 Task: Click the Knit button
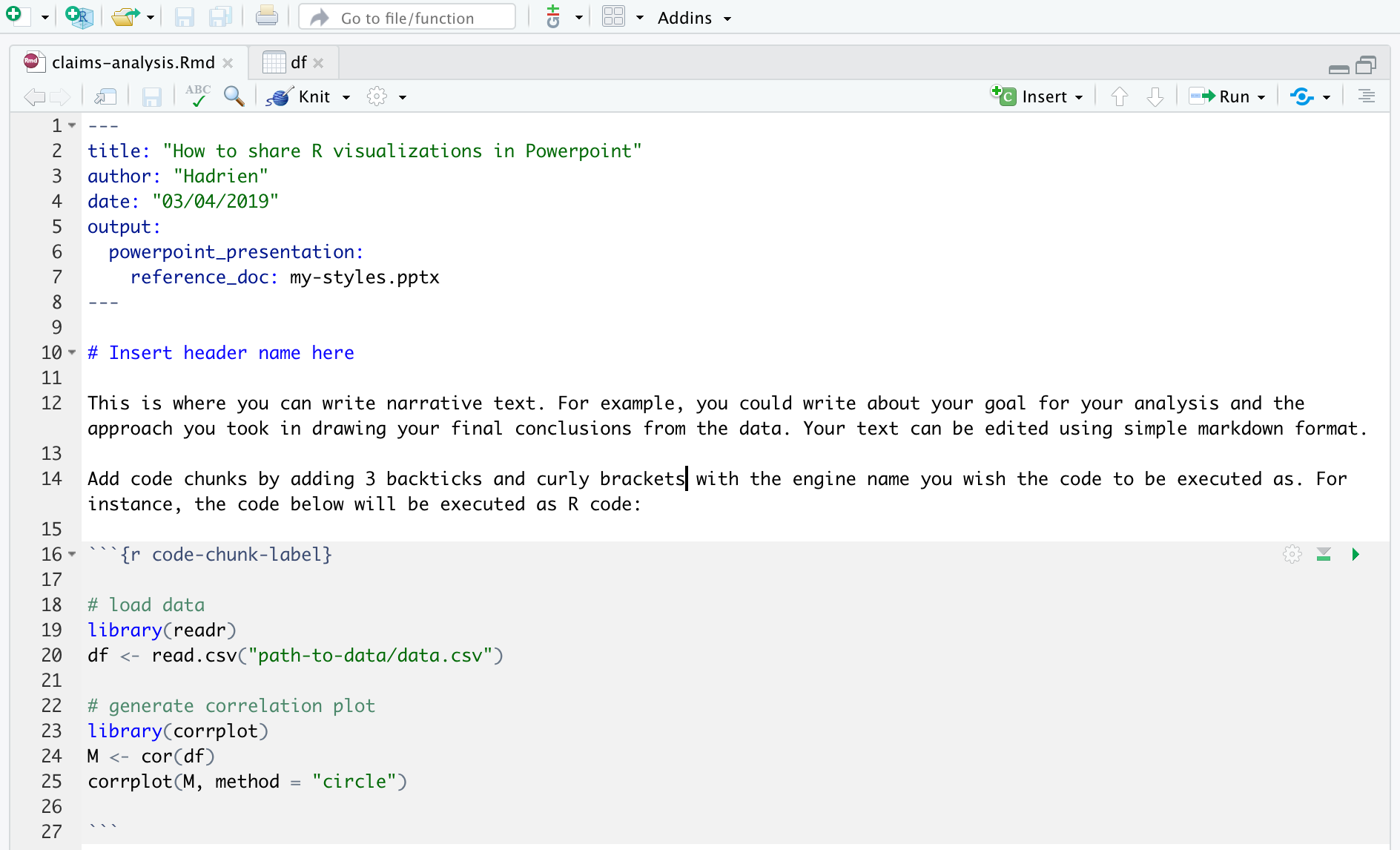pyautogui.click(x=300, y=96)
